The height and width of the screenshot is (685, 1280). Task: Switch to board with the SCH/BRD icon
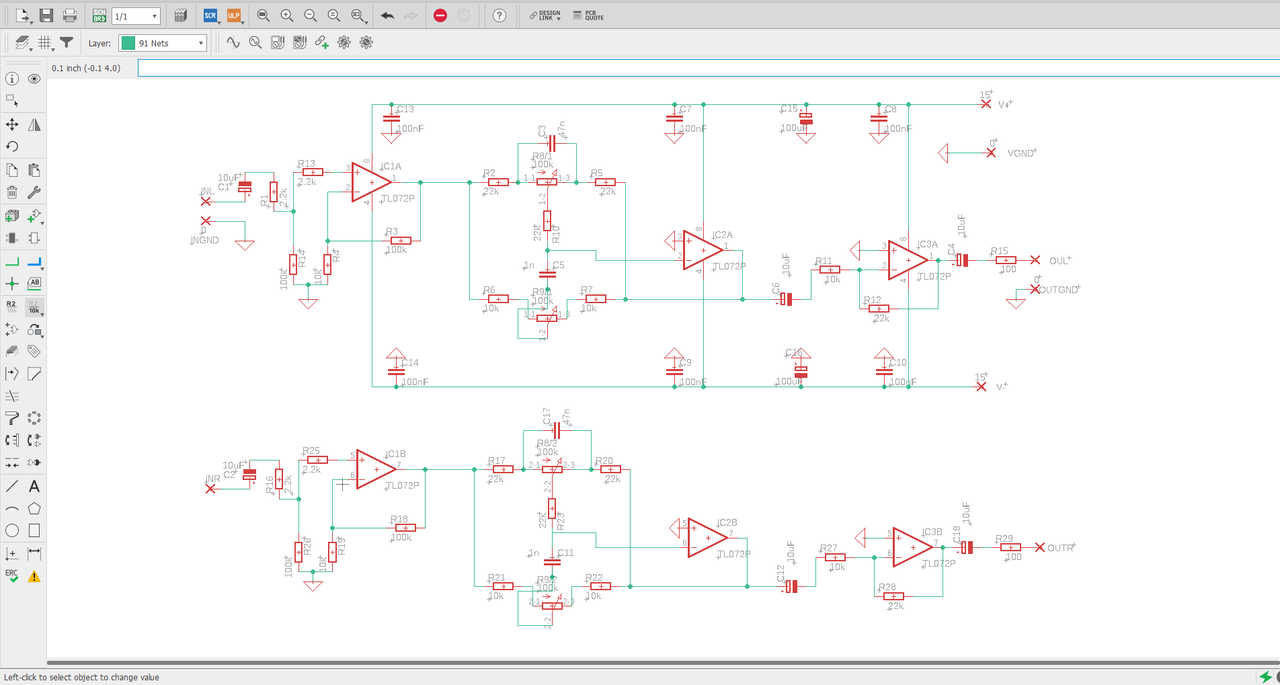pyautogui.click(x=99, y=16)
